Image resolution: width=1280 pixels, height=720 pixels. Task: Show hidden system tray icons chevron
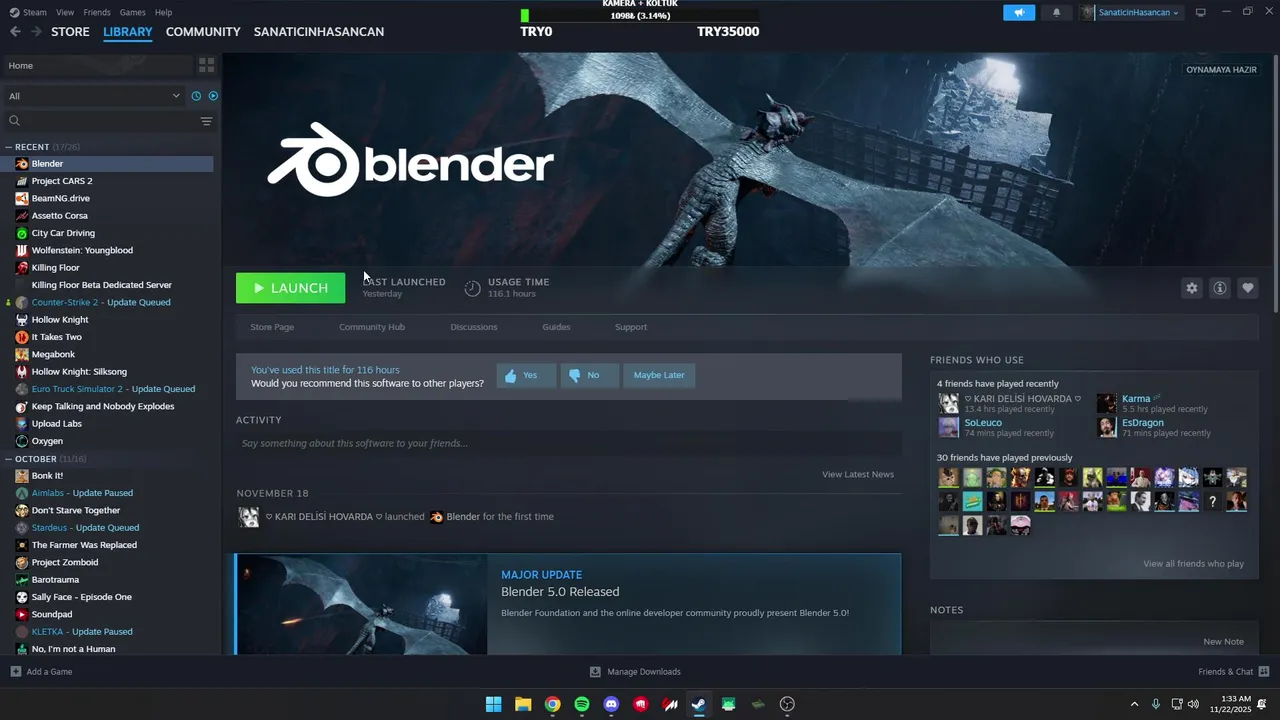point(1134,704)
